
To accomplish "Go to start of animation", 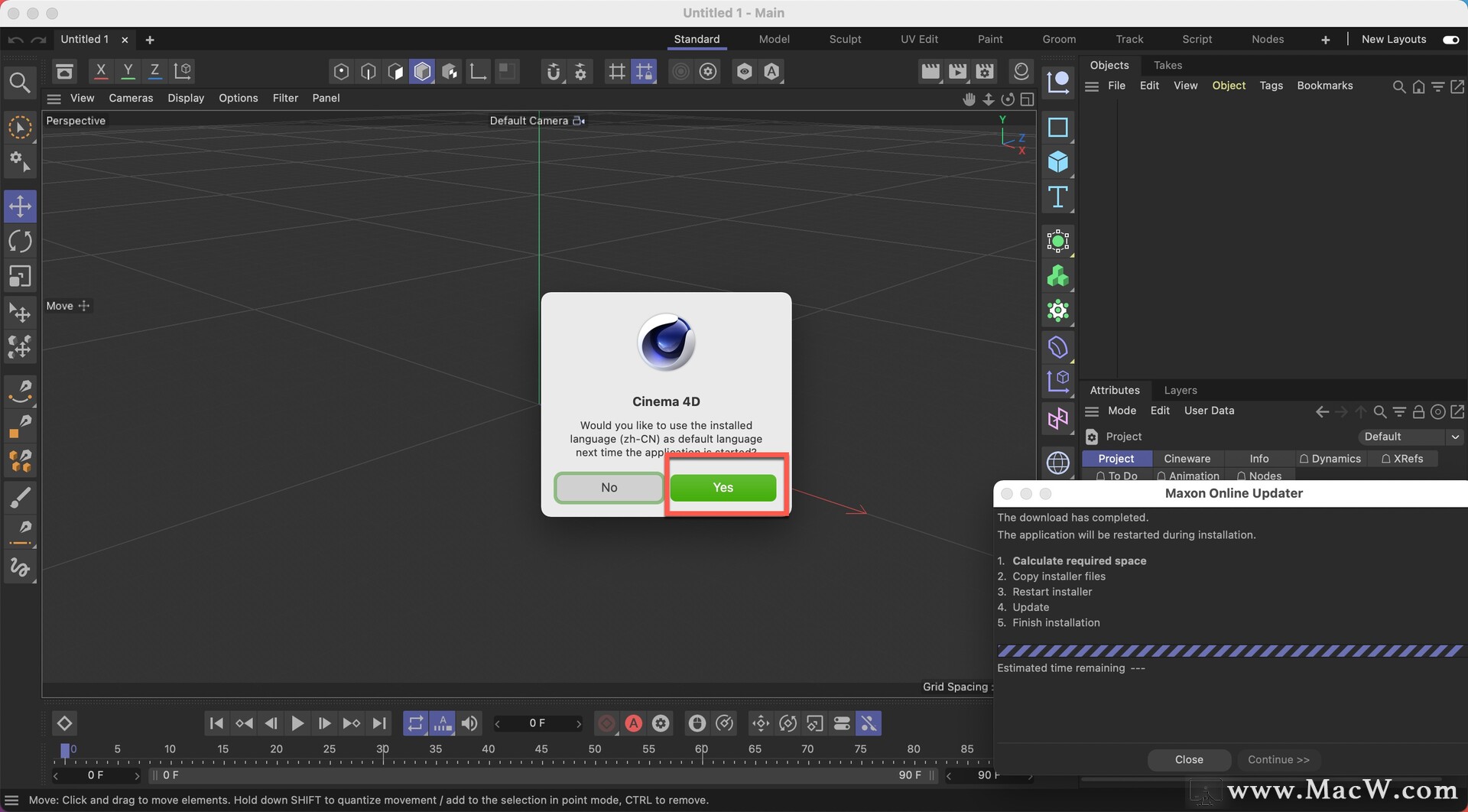I will point(217,723).
